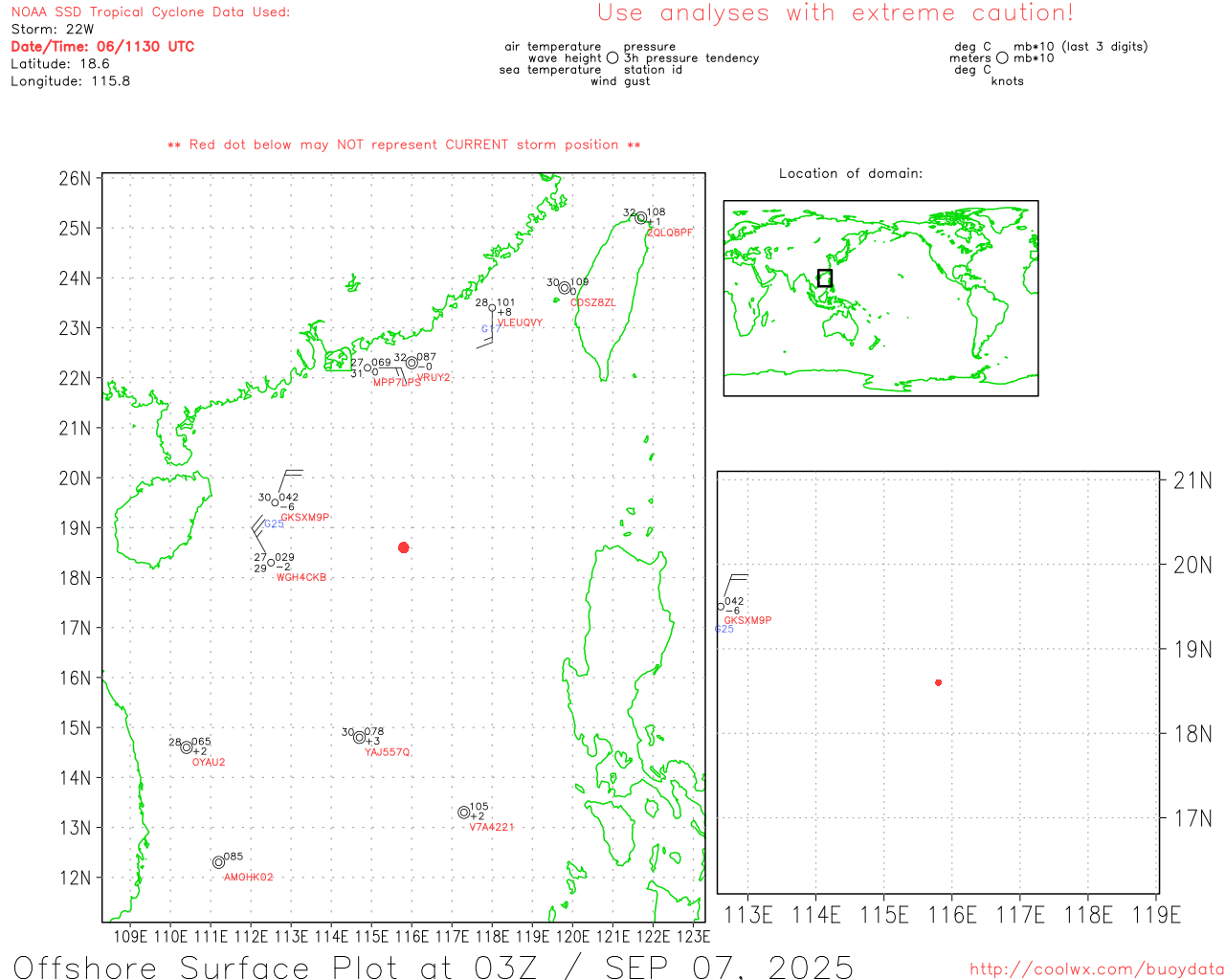
Task: Select the station circle for OYAU2
Action: [x=187, y=747]
